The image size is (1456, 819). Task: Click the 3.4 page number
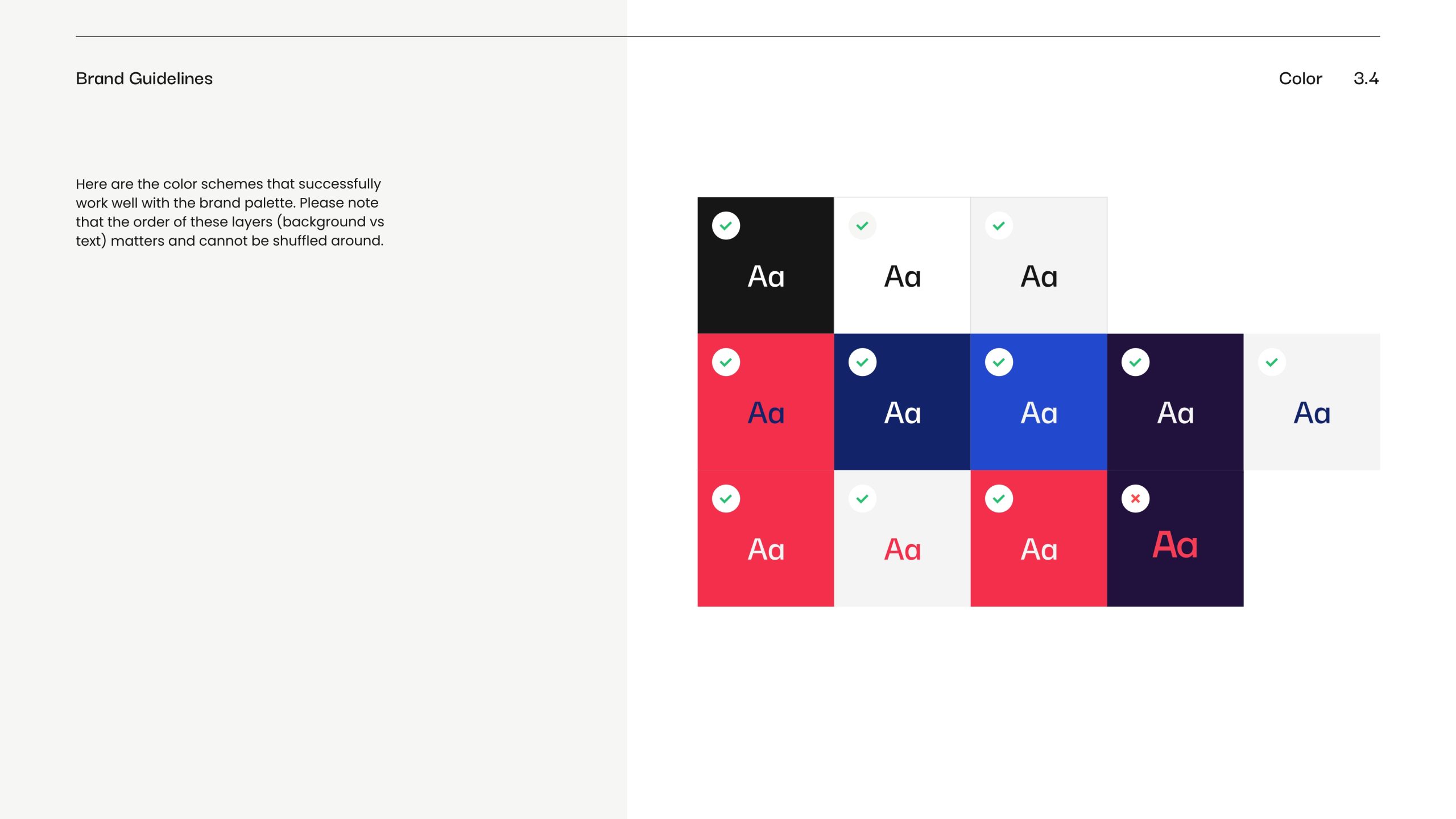tap(1366, 78)
